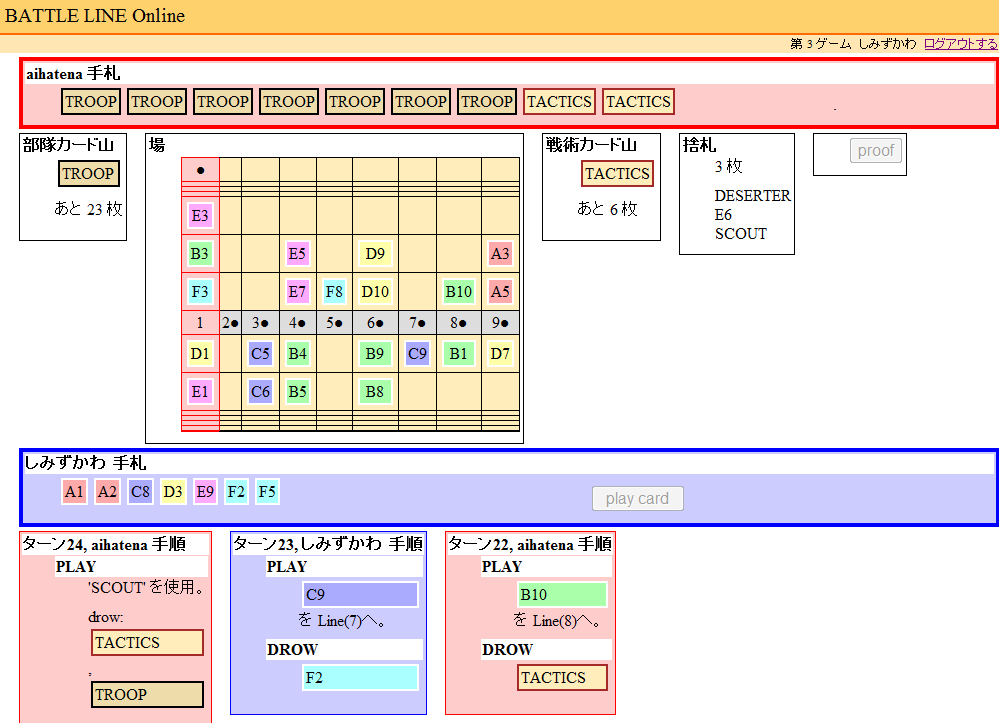
Task: Click the C9 card in turn 23 log
Action: pyautogui.click(x=361, y=595)
